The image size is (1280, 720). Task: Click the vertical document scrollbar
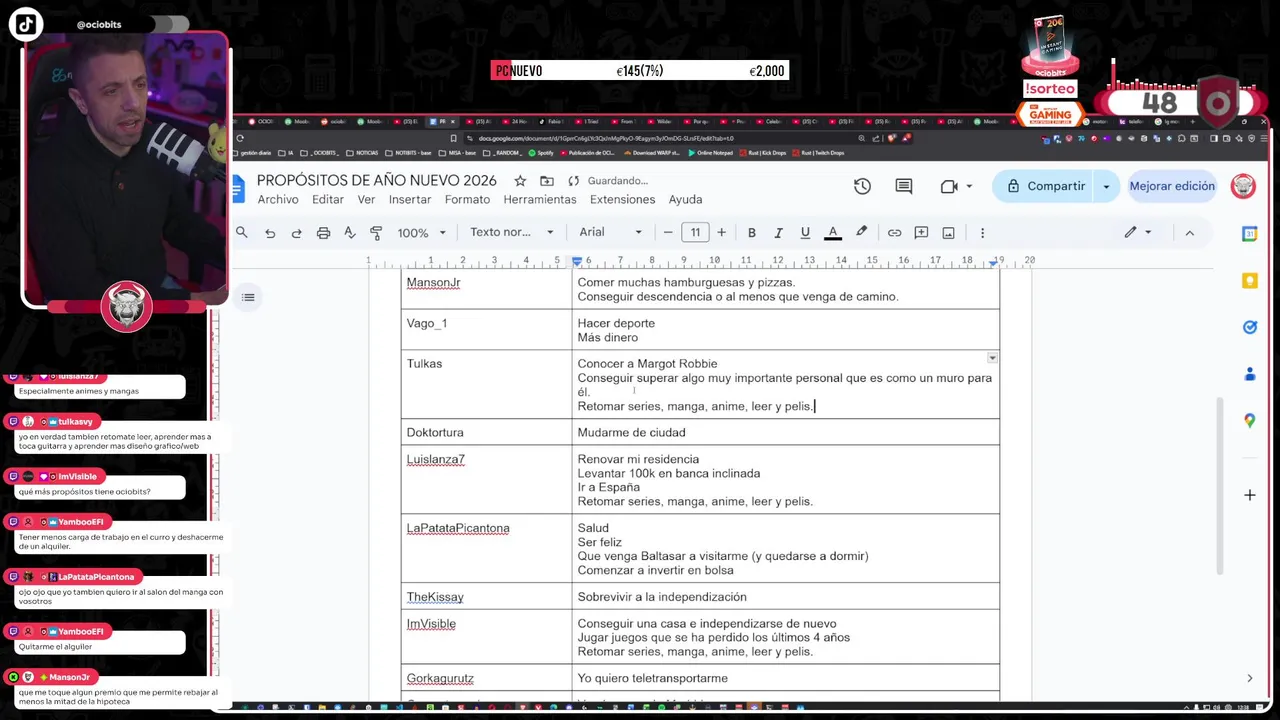pos(1219,486)
